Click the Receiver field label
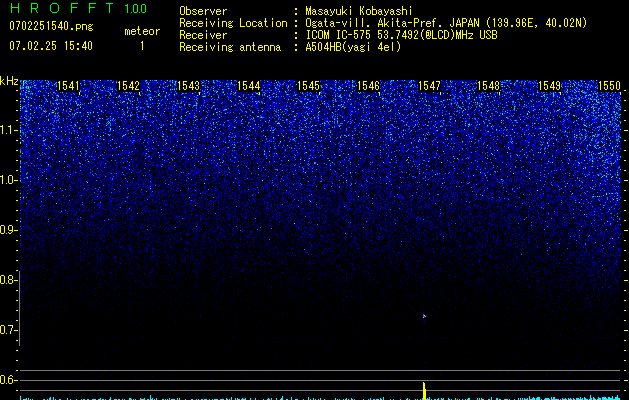The height and width of the screenshot is (400, 629). click(x=203, y=35)
